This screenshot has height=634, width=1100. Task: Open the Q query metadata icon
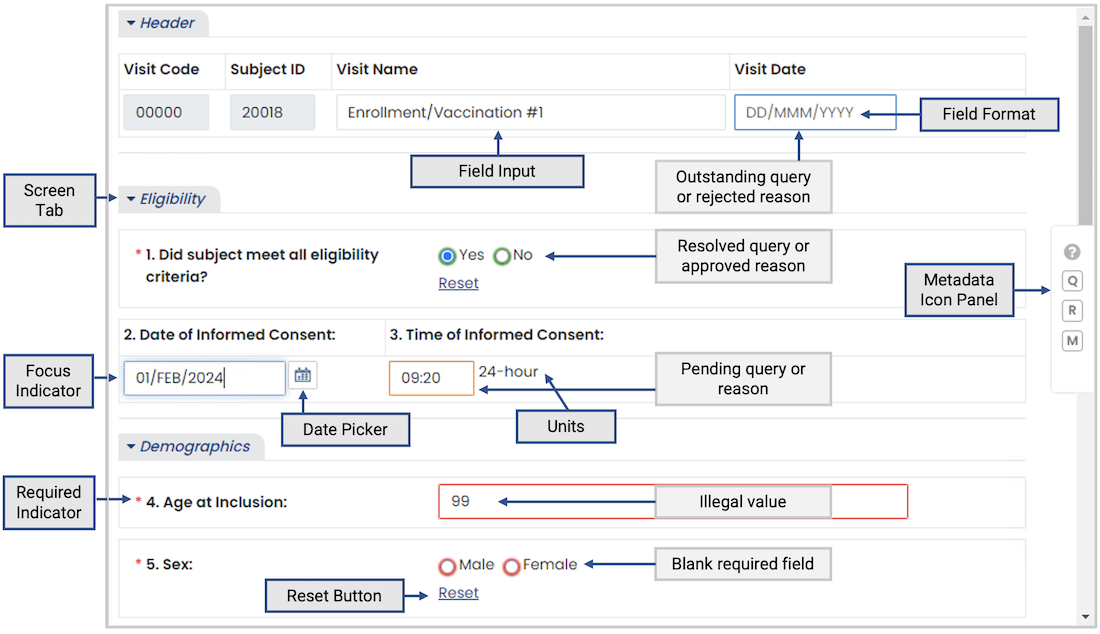pos(1072,281)
